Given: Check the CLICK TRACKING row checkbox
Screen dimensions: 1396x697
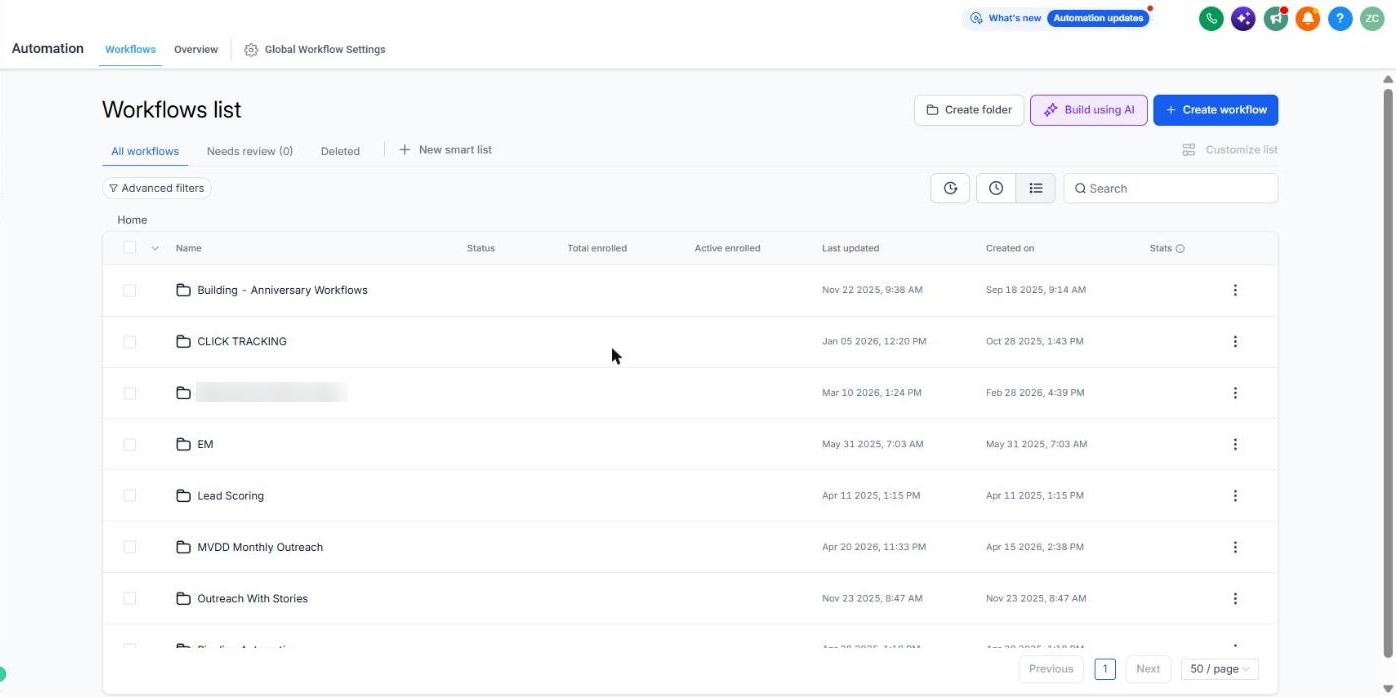Looking at the screenshot, I should [129, 341].
